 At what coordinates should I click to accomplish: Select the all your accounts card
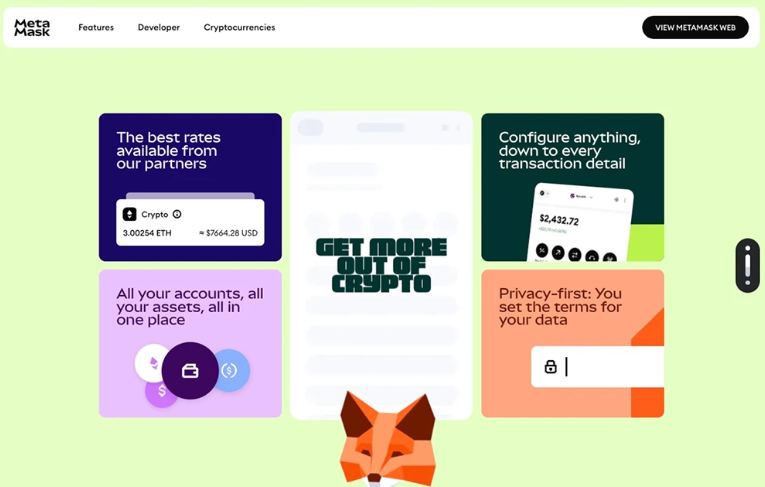point(190,344)
